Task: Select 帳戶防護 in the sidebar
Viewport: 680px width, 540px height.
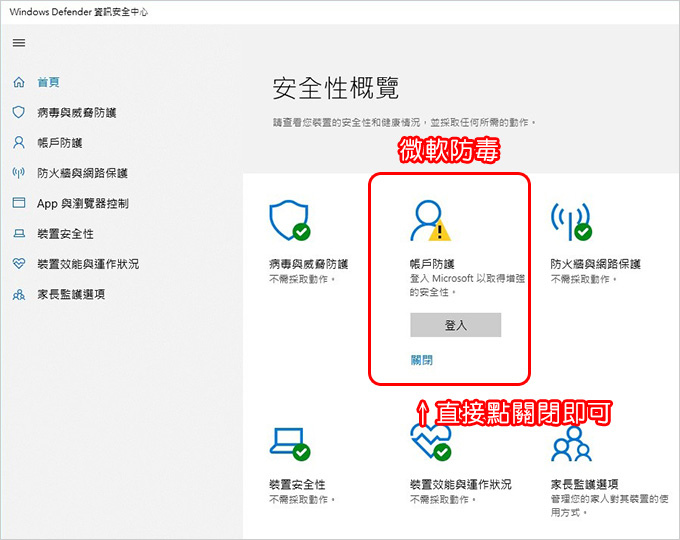Action: (60, 143)
